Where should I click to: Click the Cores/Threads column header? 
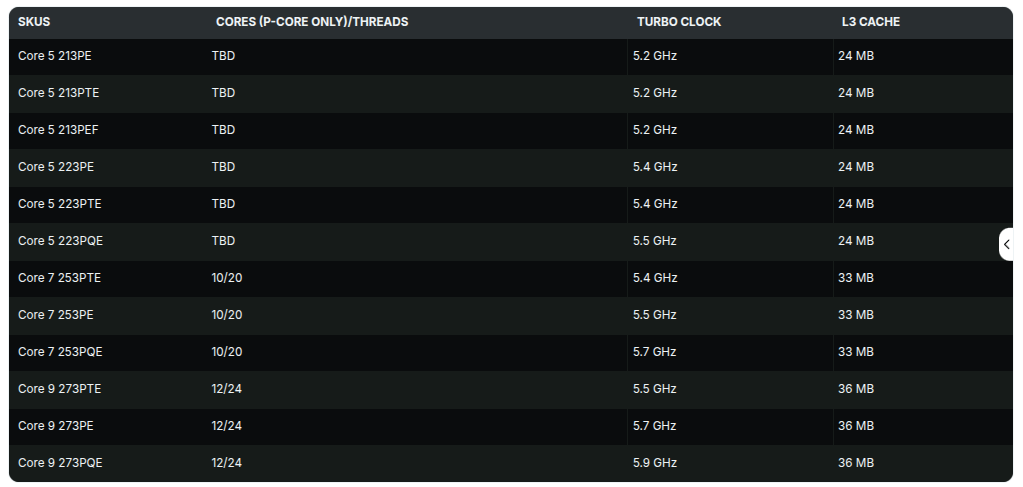pyautogui.click(x=312, y=22)
